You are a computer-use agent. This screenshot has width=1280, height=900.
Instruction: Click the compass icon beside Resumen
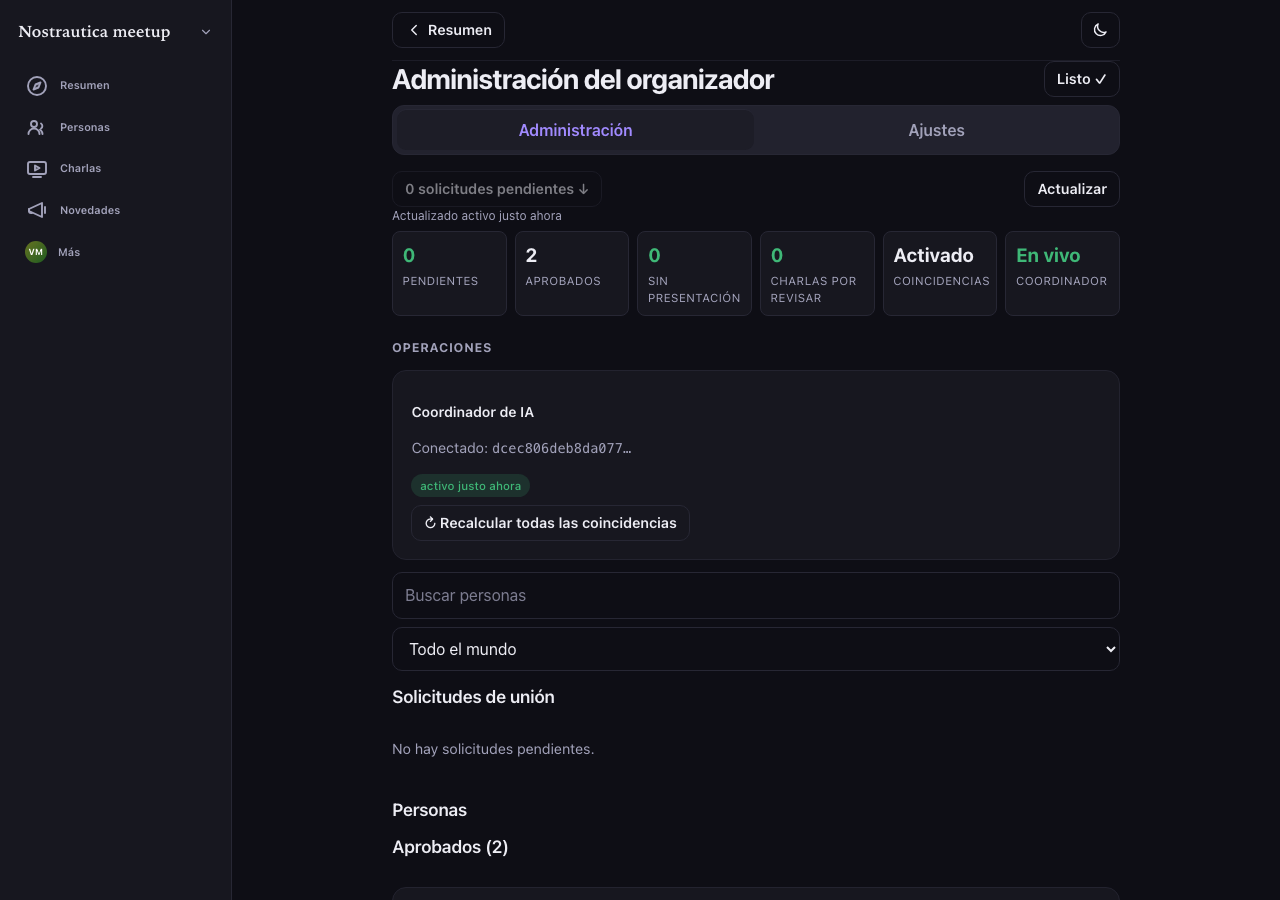point(37,86)
